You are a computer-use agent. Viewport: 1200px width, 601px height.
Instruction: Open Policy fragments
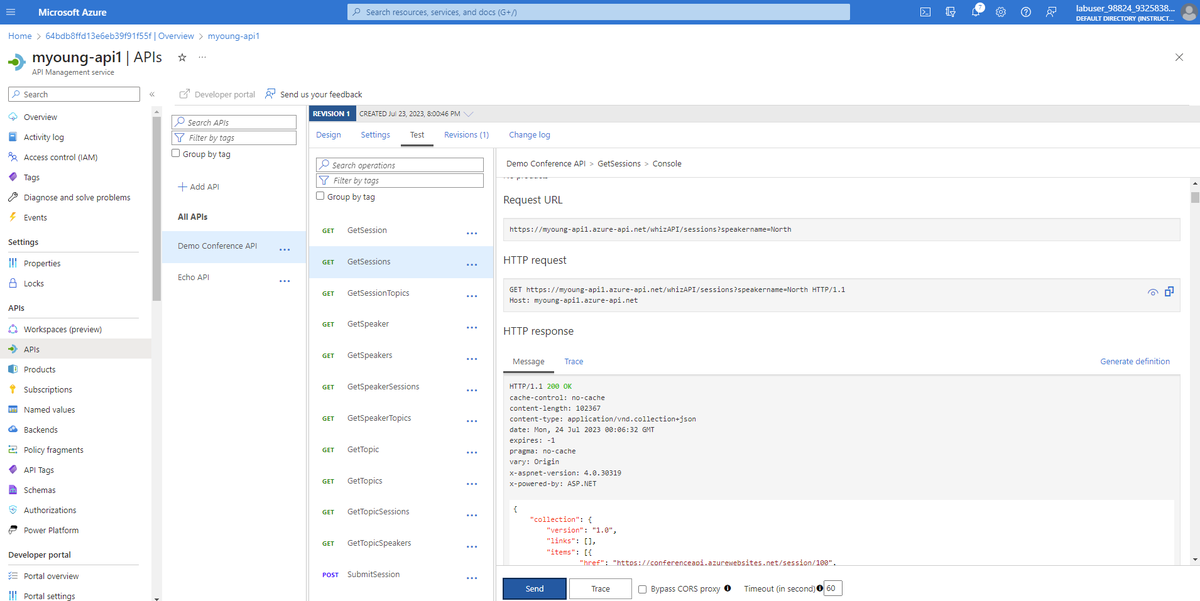click(x=53, y=450)
